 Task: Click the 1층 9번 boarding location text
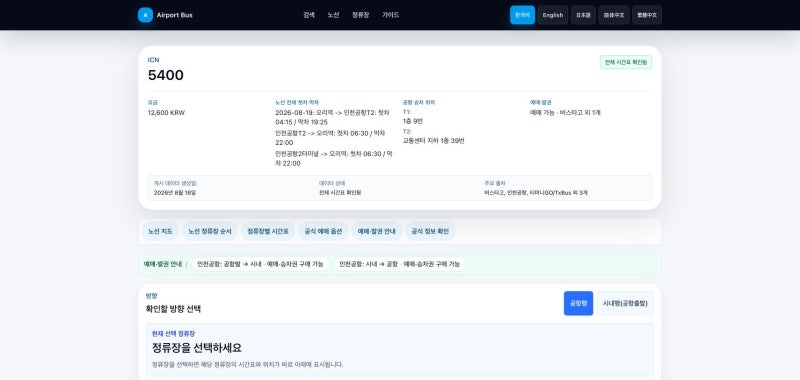point(413,121)
